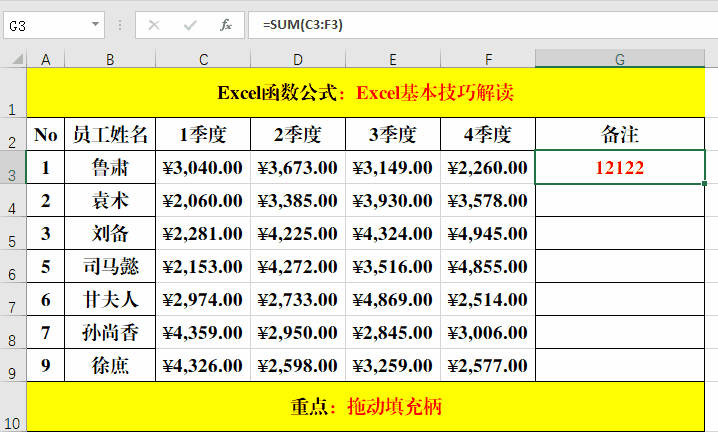Click the footer cell '重点：拖动填充柄'
The width and height of the screenshot is (718, 432).
point(365,407)
